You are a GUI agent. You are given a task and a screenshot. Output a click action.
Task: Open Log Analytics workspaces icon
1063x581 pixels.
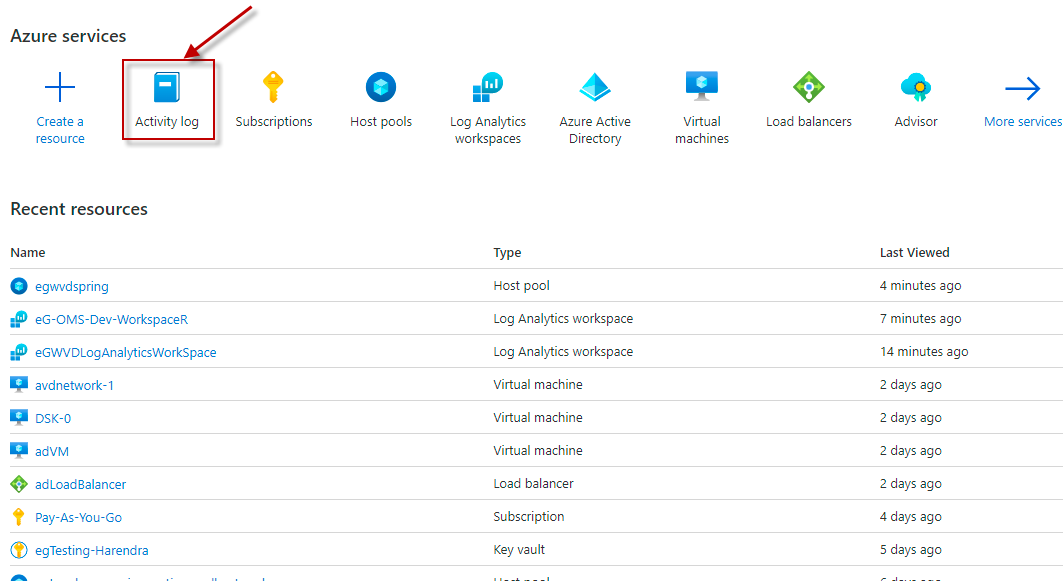tap(488, 87)
